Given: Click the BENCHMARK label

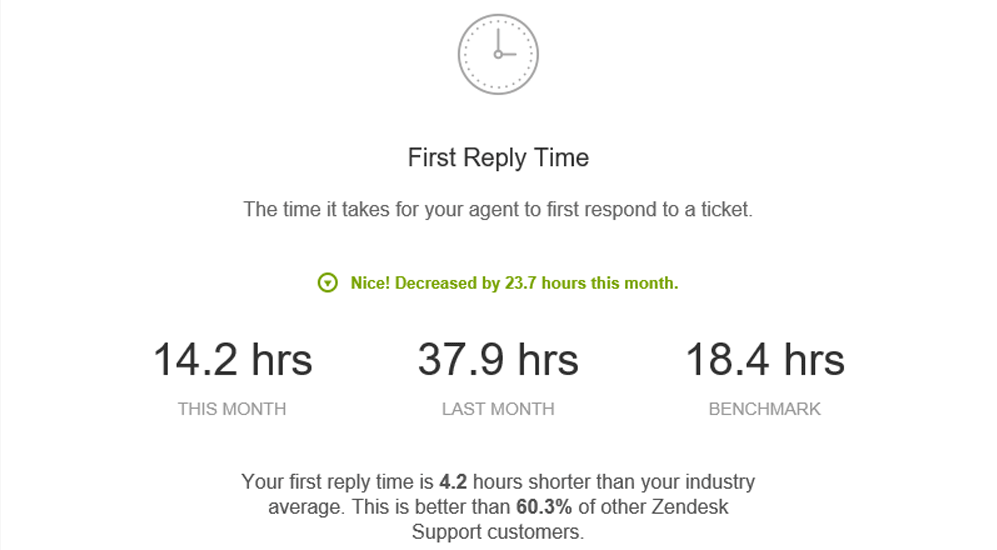Looking at the screenshot, I should tap(765, 409).
